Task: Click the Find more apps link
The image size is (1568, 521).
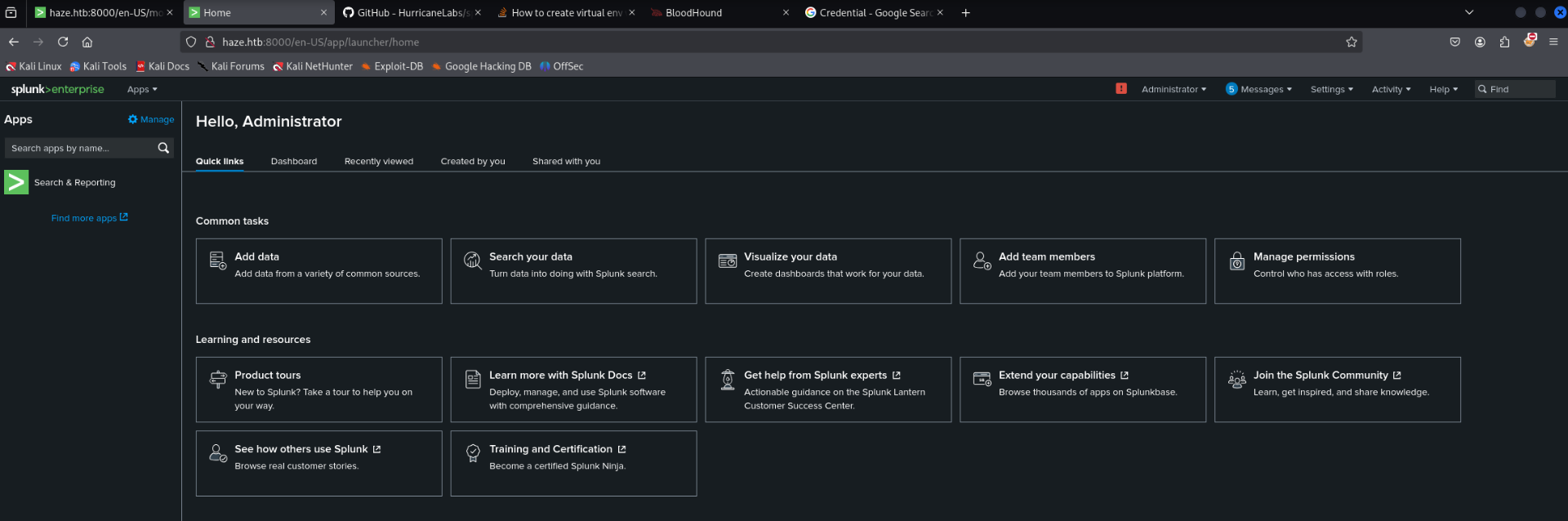Action: 89,218
